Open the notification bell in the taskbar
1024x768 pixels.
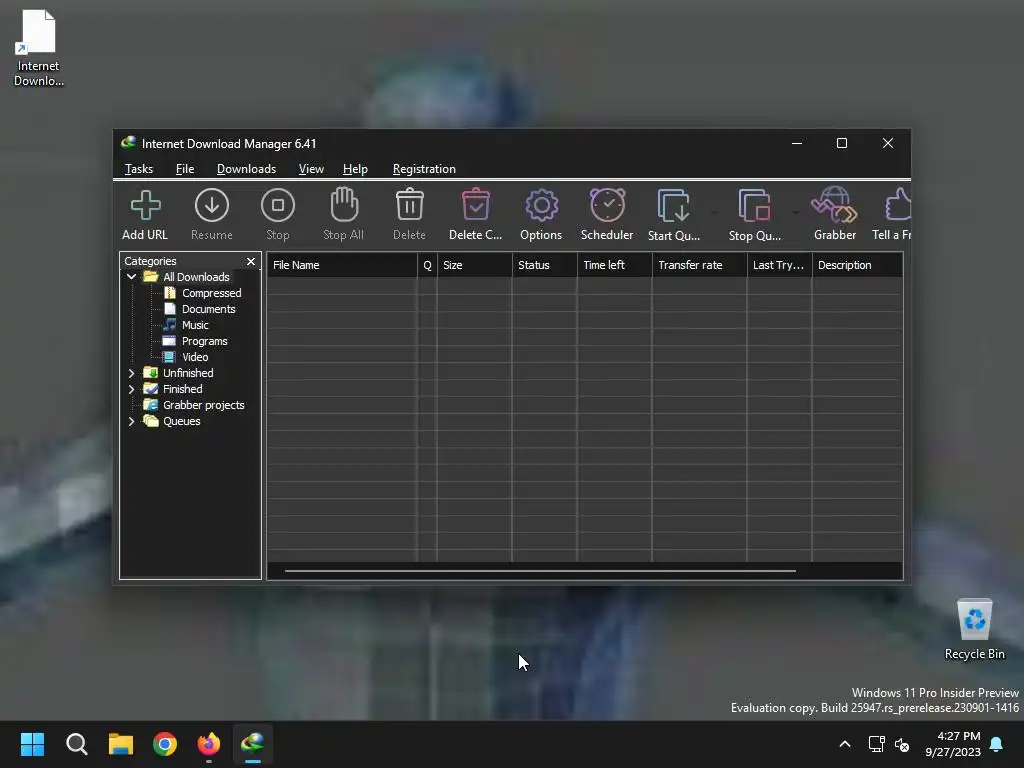997,744
